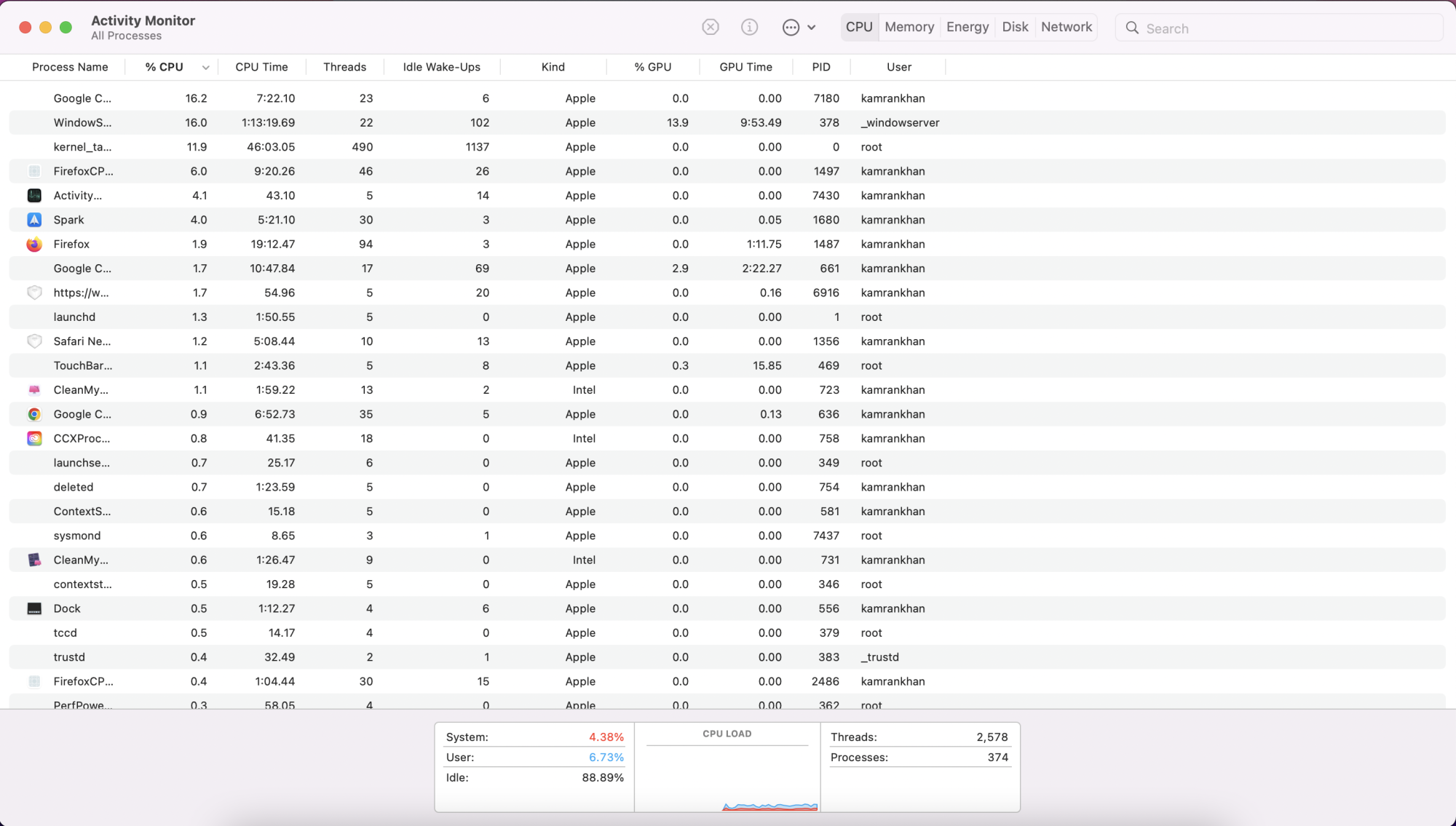Image resolution: width=1456 pixels, height=826 pixels.
Task: Toggle % CPU sort order arrow
Action: pos(205,68)
